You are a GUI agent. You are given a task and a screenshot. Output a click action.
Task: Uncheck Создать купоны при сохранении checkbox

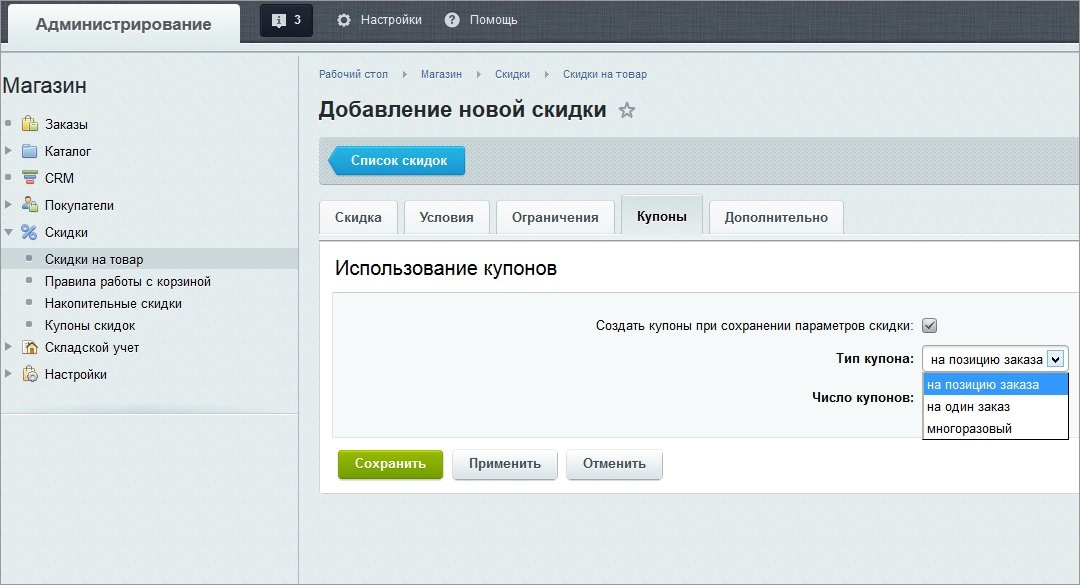929,325
